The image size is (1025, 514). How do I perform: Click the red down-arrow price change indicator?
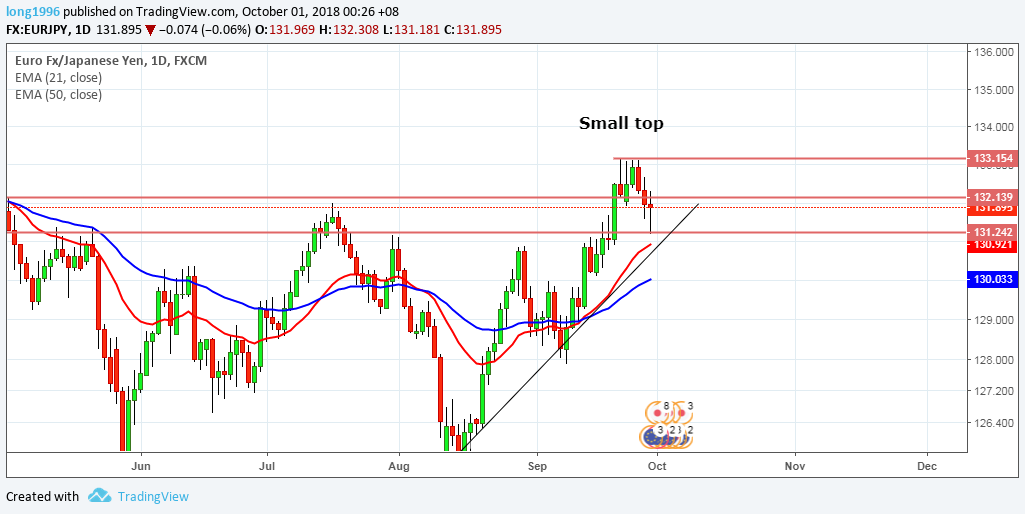[x=150, y=29]
